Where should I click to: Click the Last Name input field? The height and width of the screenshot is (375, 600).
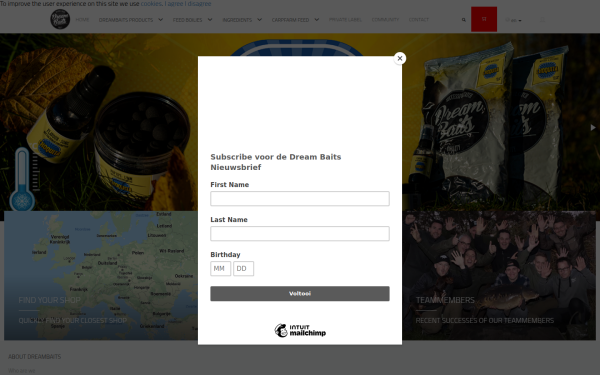pyautogui.click(x=300, y=233)
